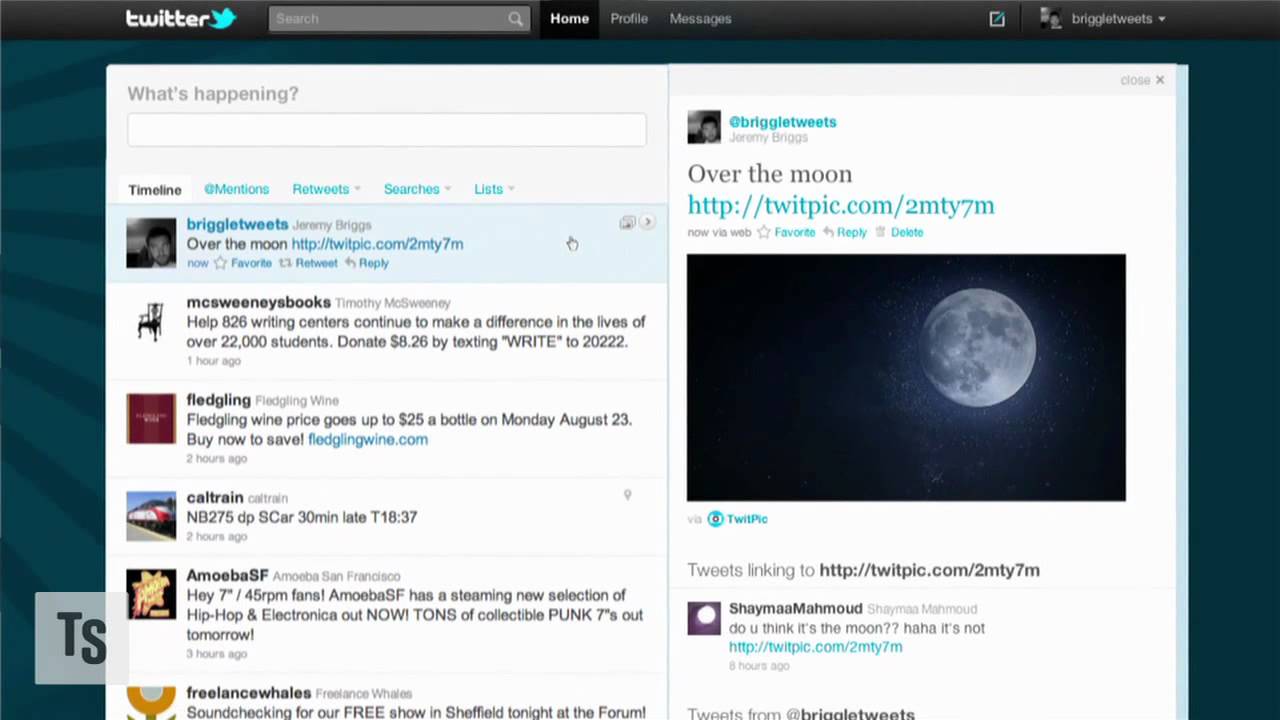Click the AmoebaSF avatar
The image size is (1280, 720).
[151, 594]
